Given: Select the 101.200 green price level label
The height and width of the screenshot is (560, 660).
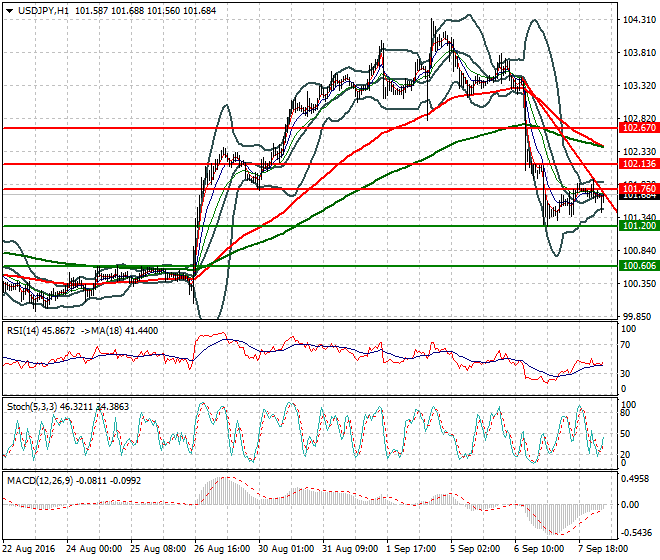Looking at the screenshot, I should click(639, 226).
